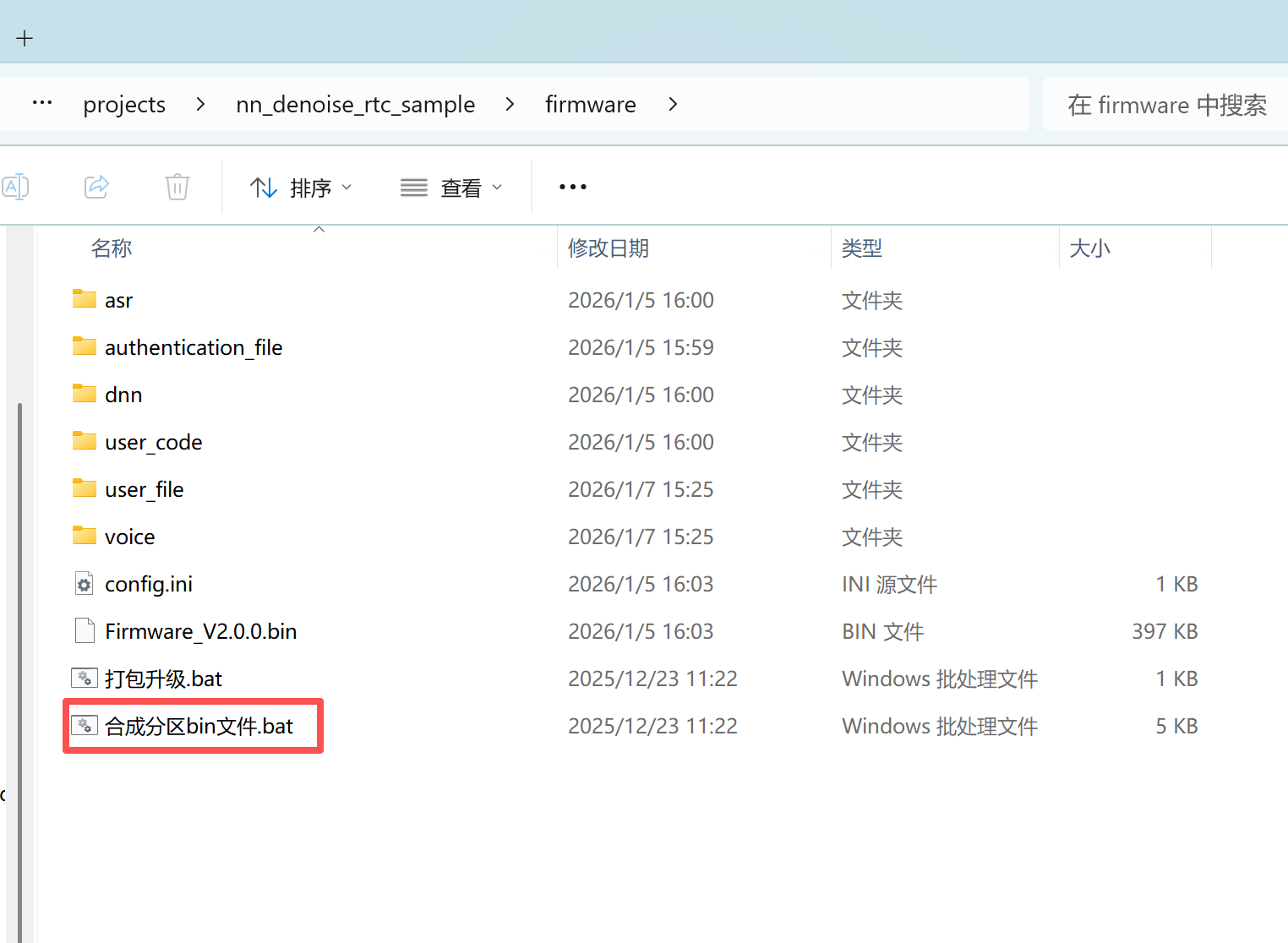Click the Share icon in the toolbar
This screenshot has height=943, width=1288.
[x=97, y=187]
